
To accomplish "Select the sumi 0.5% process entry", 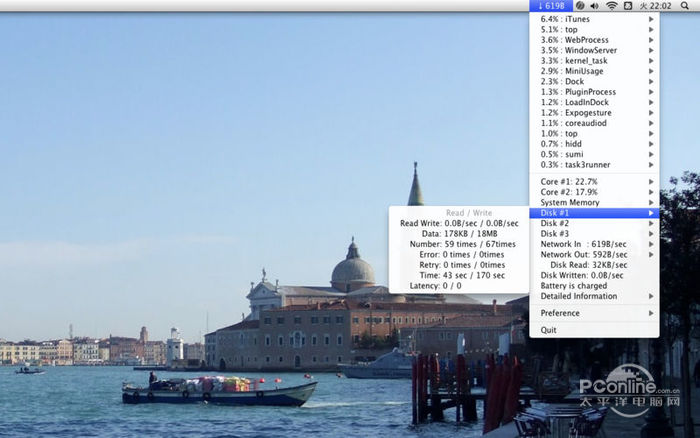I will click(x=594, y=154).
